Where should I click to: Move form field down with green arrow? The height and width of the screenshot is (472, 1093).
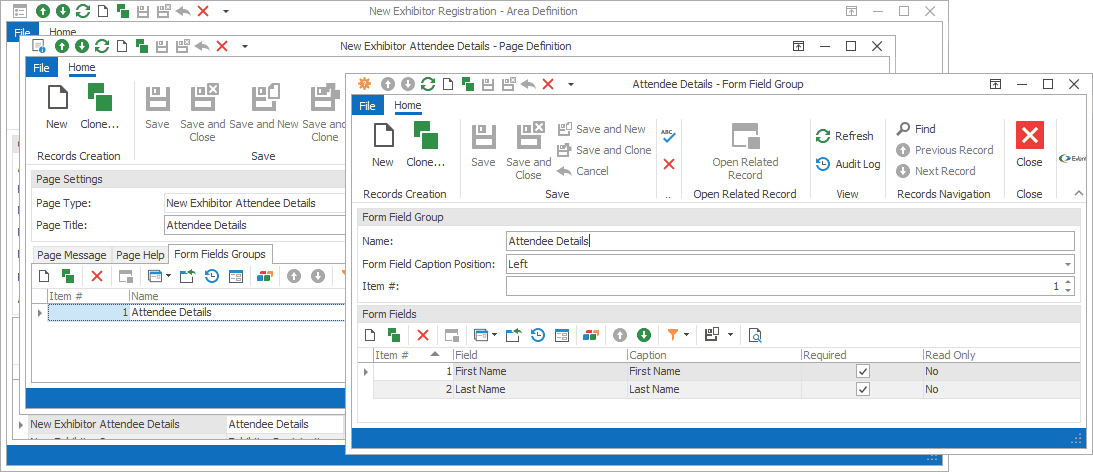click(644, 335)
